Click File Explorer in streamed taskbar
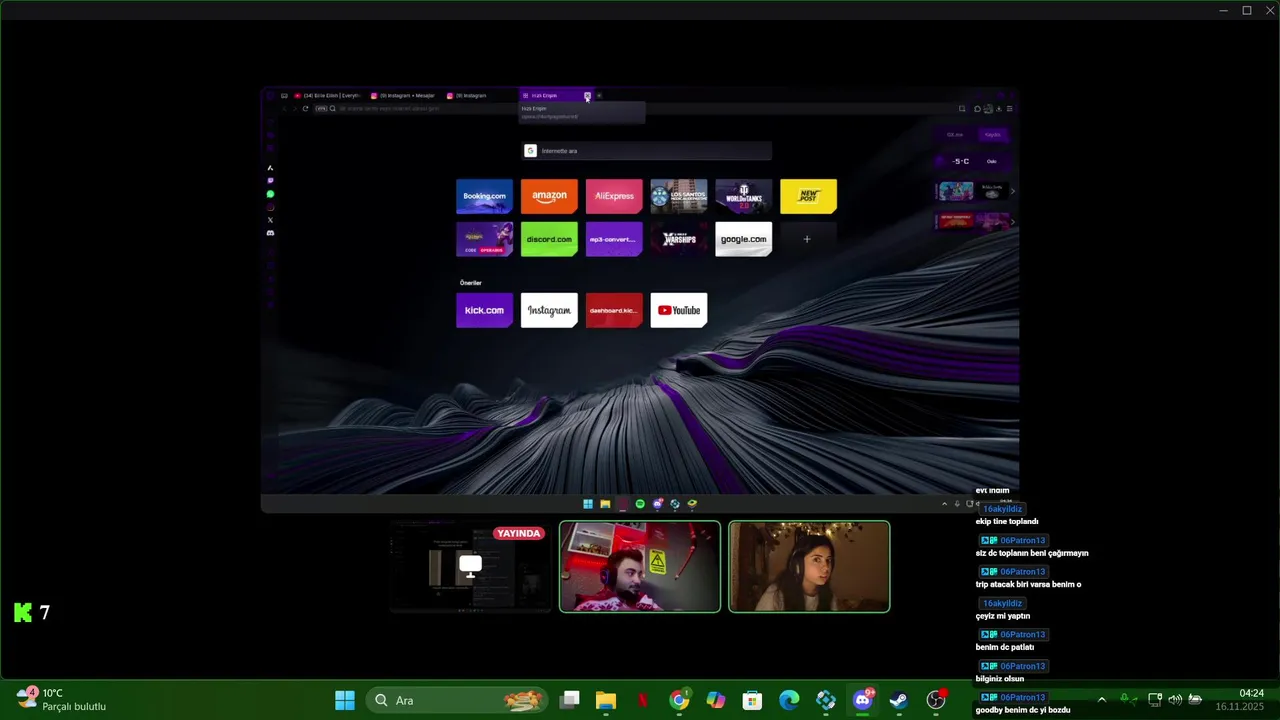Viewport: 1280px width, 720px height. [605, 504]
